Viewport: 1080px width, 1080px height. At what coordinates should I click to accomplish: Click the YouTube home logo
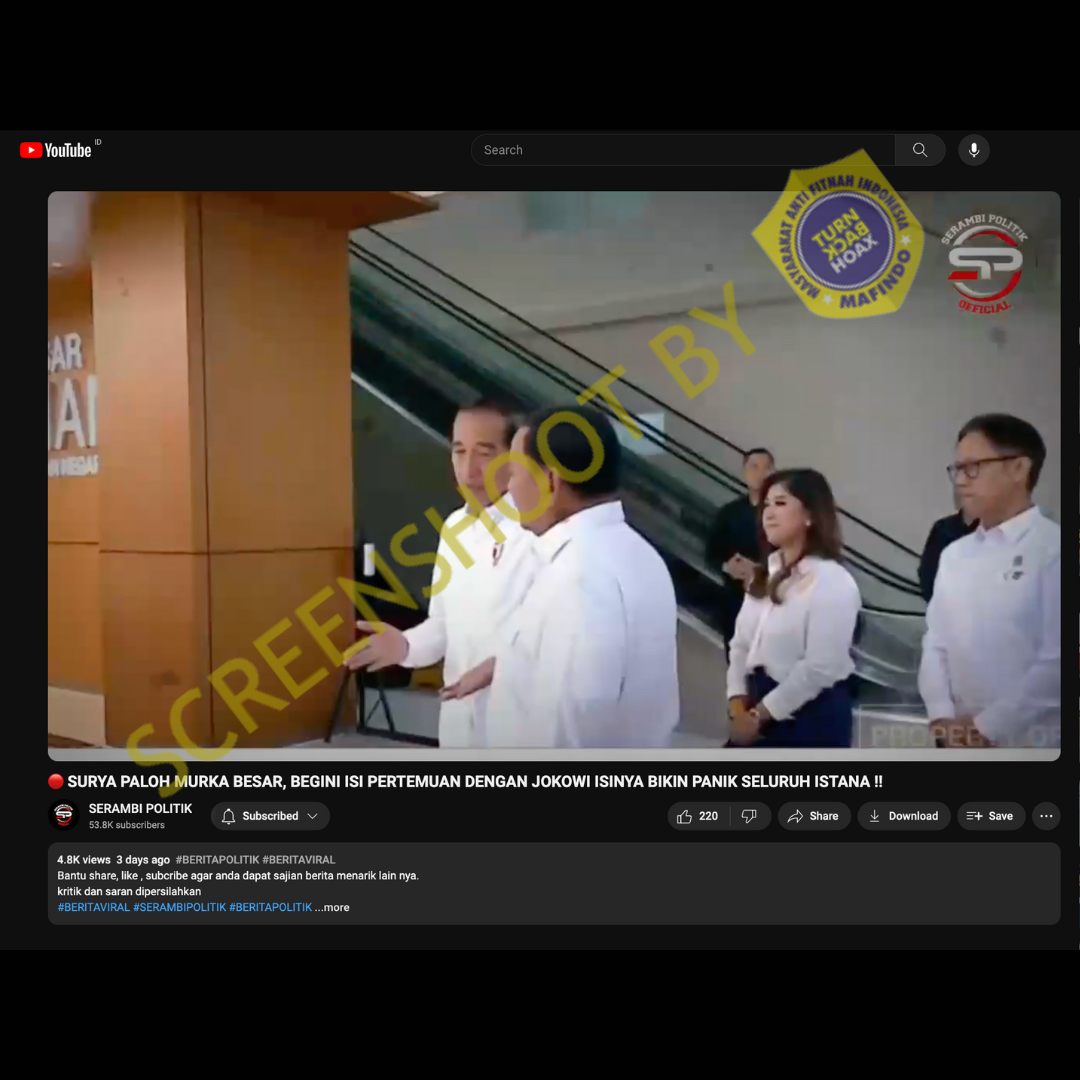[57, 150]
